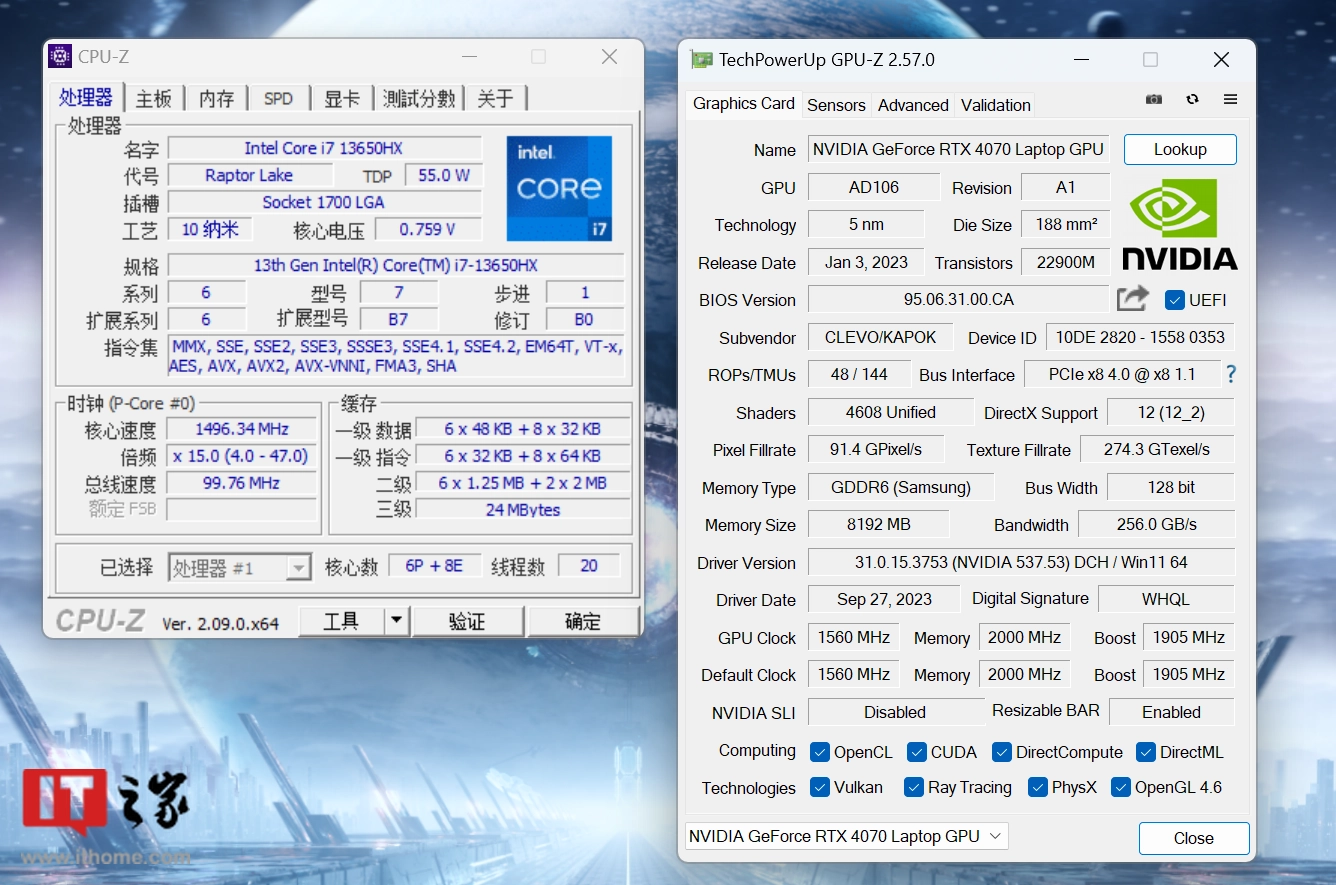Click the 验证 button in CPU-Z
This screenshot has height=885, width=1336.
click(x=467, y=621)
